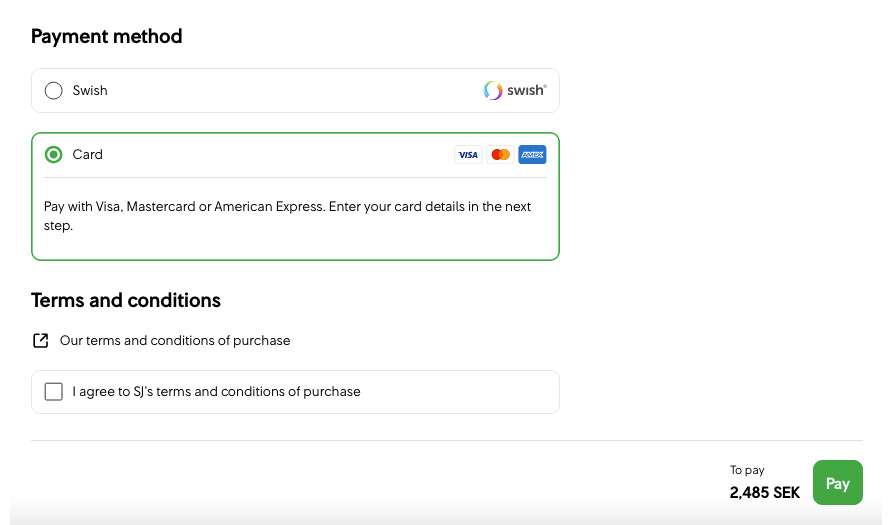Click the American Express icon

[532, 155]
